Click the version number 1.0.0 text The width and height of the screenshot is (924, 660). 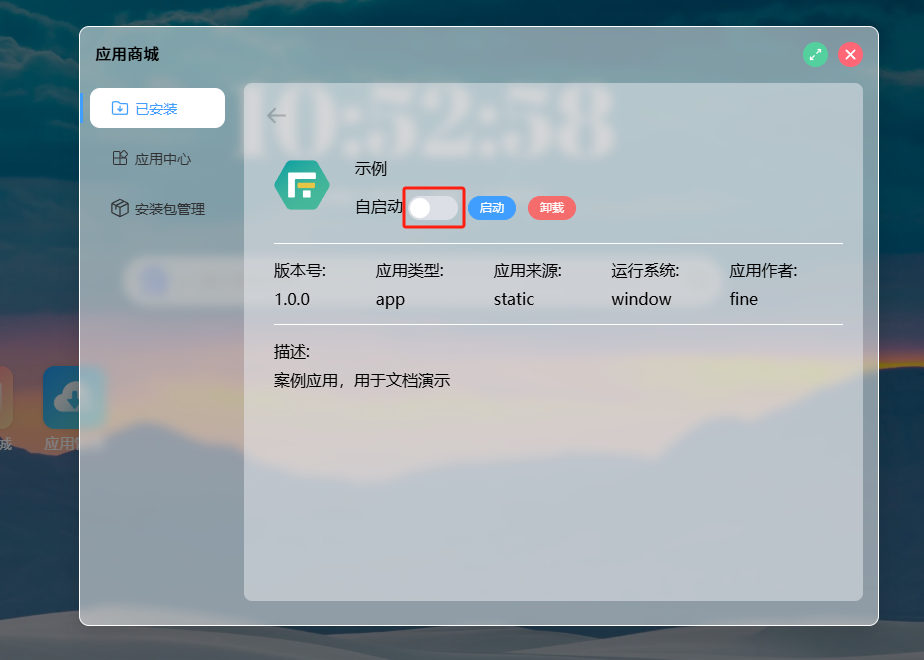click(290, 298)
